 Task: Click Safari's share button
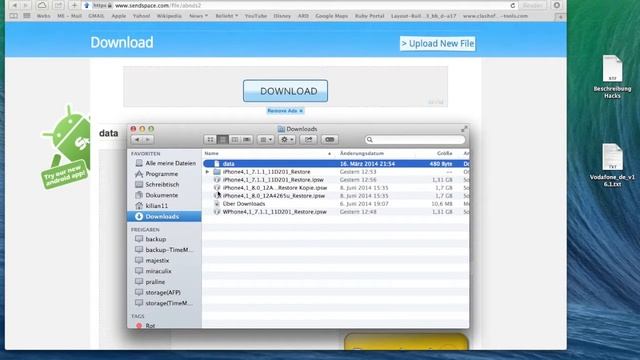point(58,5)
